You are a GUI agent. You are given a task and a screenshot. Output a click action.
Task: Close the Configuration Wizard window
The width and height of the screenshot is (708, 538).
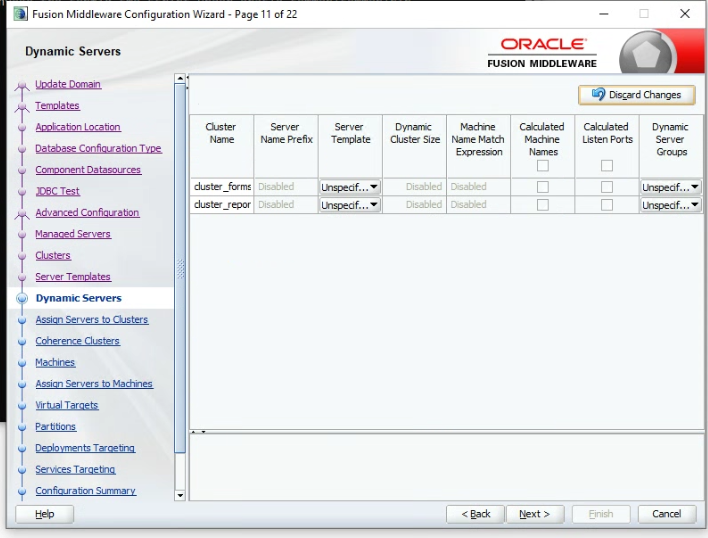tap(685, 14)
